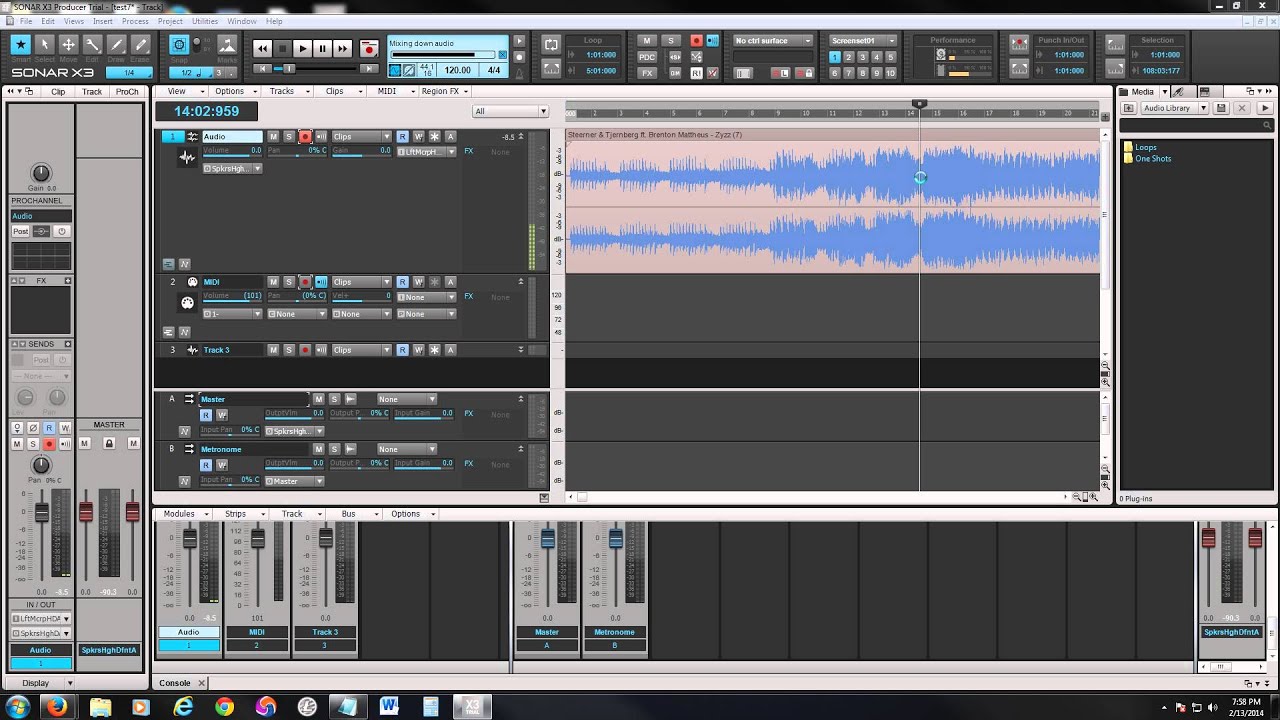Select screenset number 2 button
The height and width of the screenshot is (720, 1280).
click(849, 58)
